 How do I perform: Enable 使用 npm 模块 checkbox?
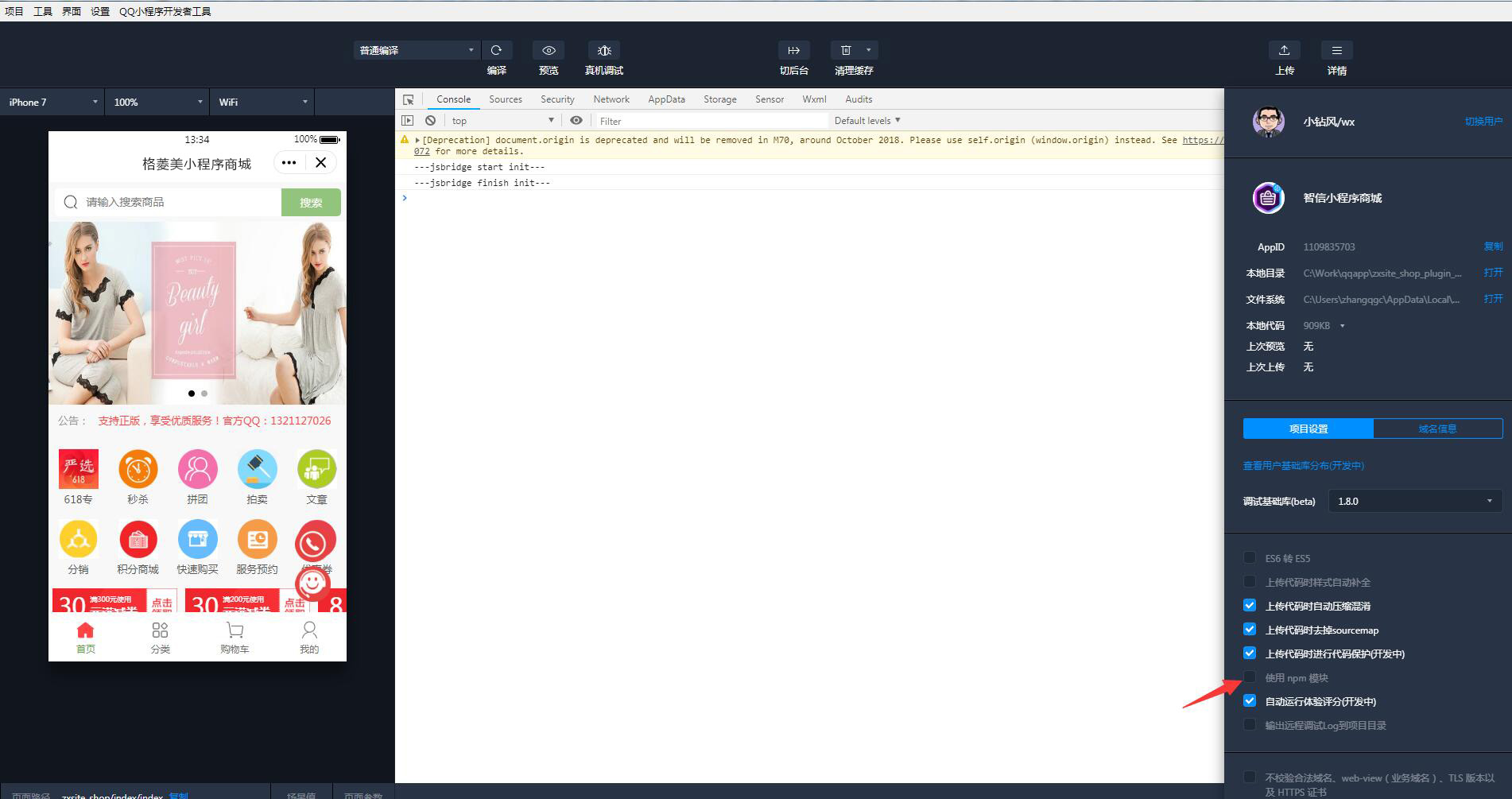click(1250, 677)
